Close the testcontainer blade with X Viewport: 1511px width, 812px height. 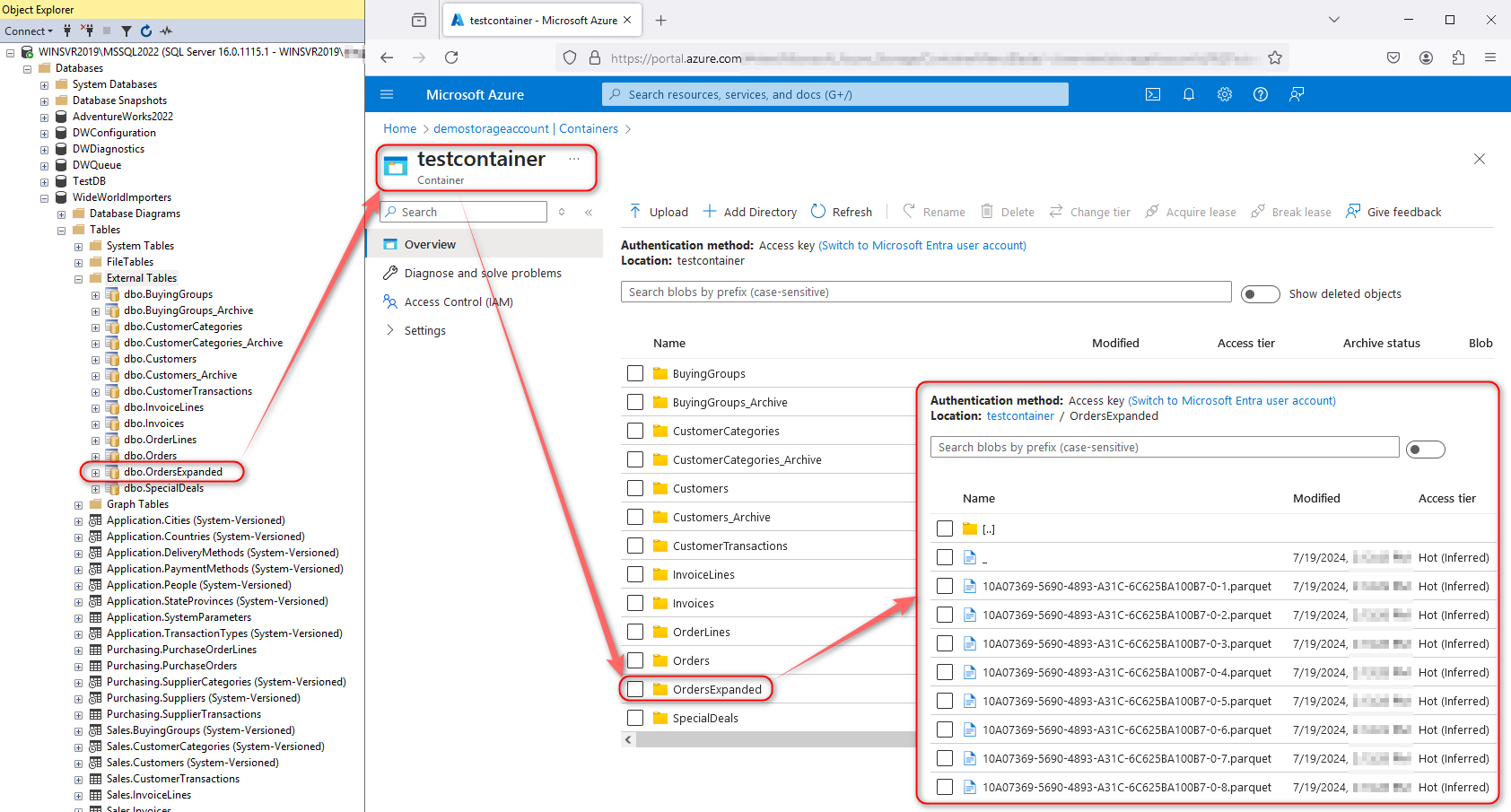click(x=1480, y=159)
